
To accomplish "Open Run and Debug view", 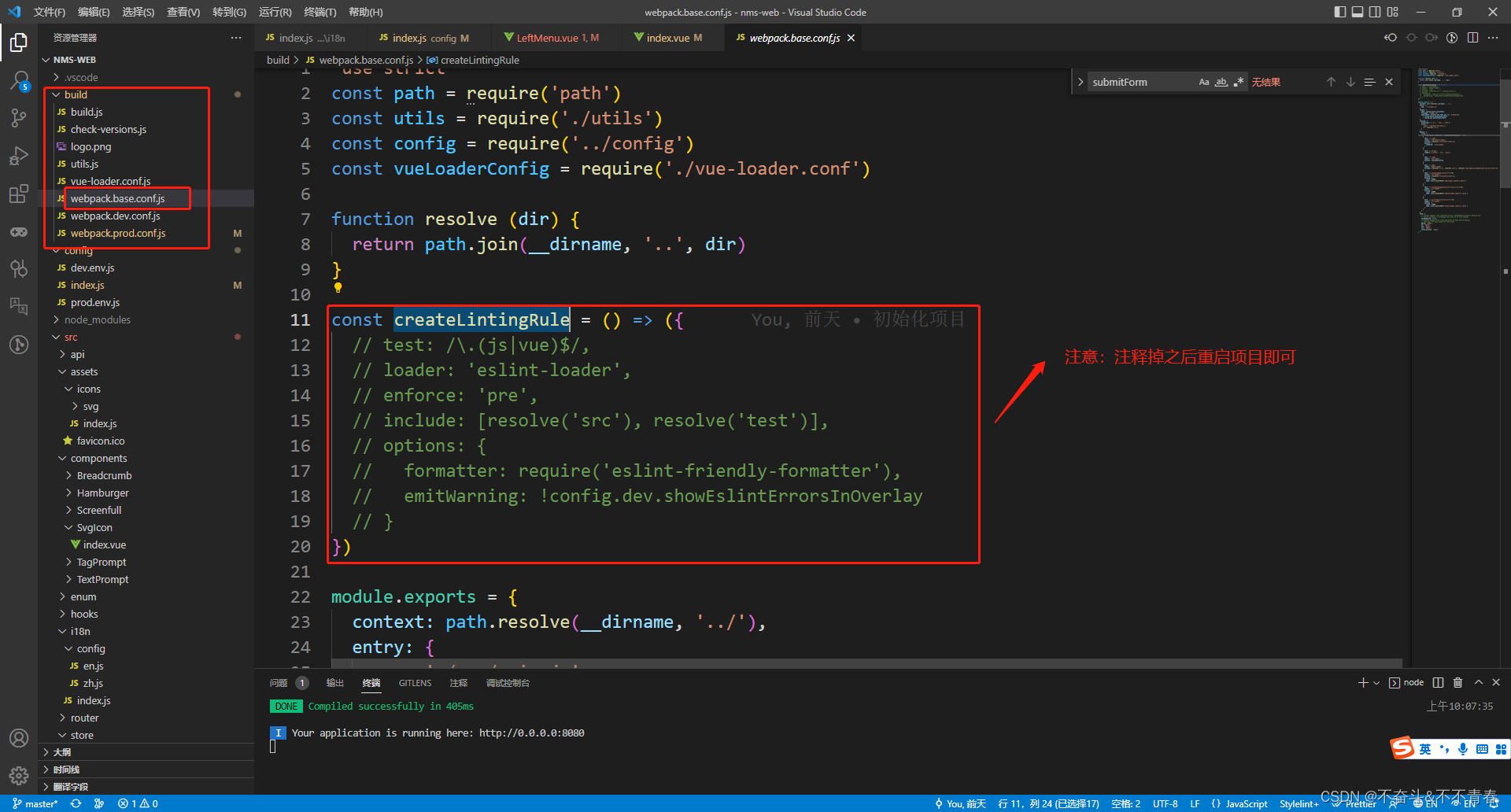I will coord(19,156).
